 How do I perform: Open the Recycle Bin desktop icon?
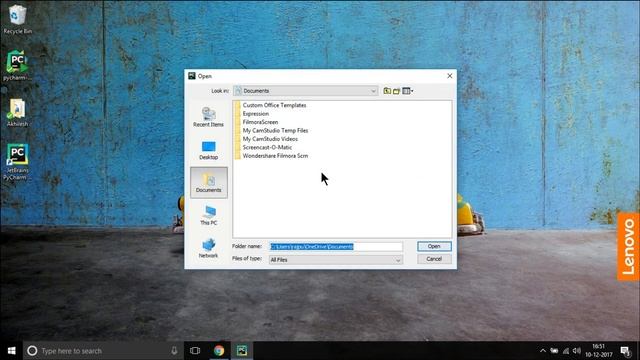[17, 19]
